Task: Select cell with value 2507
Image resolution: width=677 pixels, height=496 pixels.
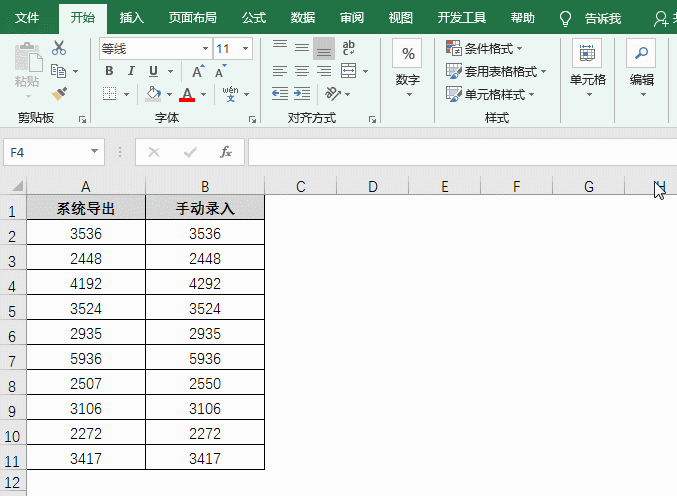Action: (x=86, y=383)
